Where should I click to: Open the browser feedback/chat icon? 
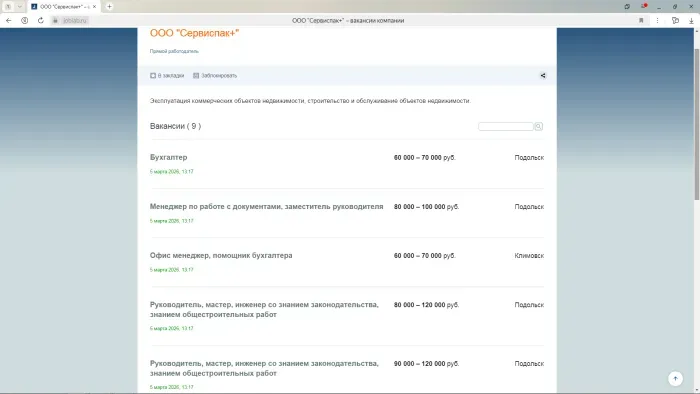click(x=675, y=21)
